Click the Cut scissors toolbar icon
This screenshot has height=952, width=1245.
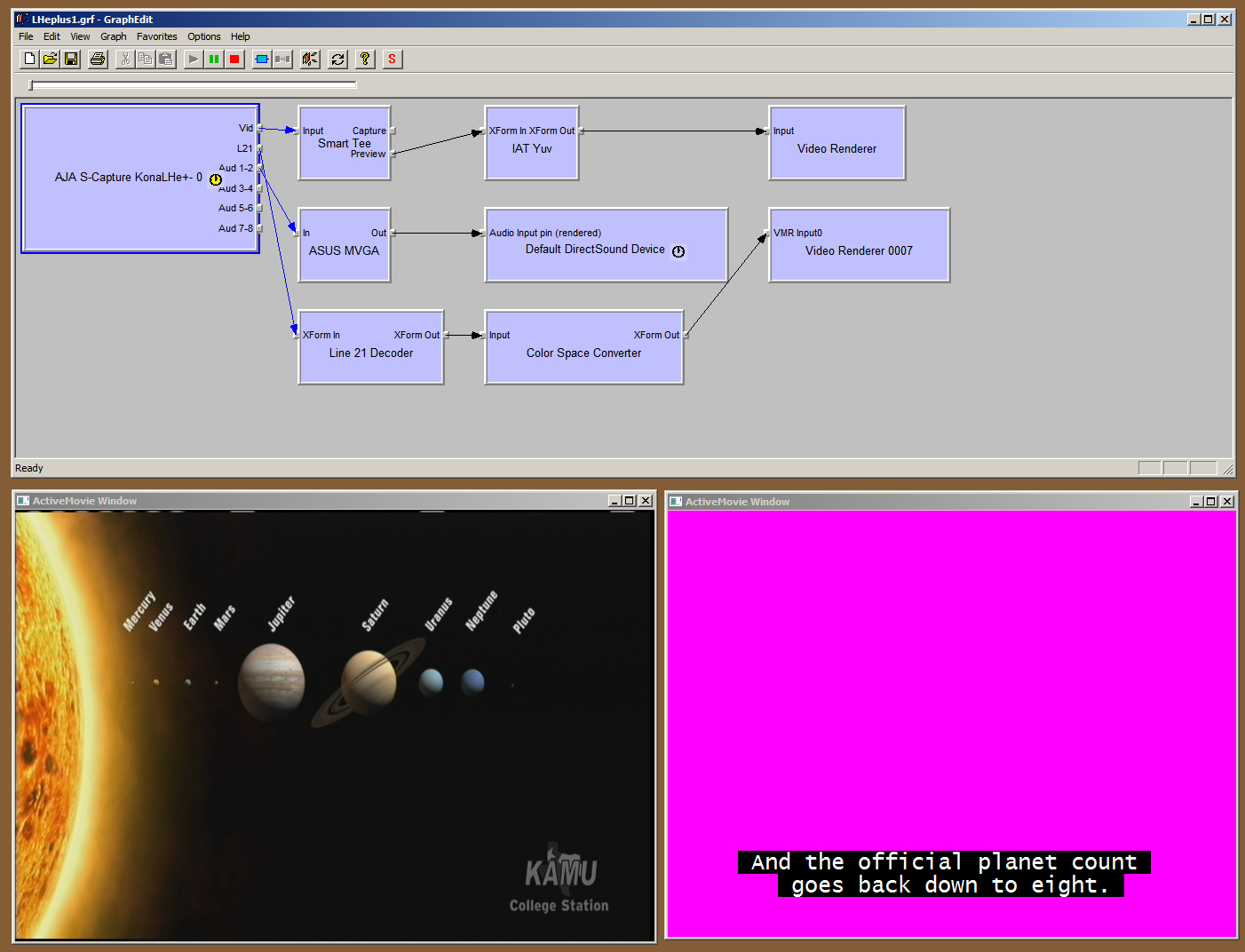click(125, 59)
